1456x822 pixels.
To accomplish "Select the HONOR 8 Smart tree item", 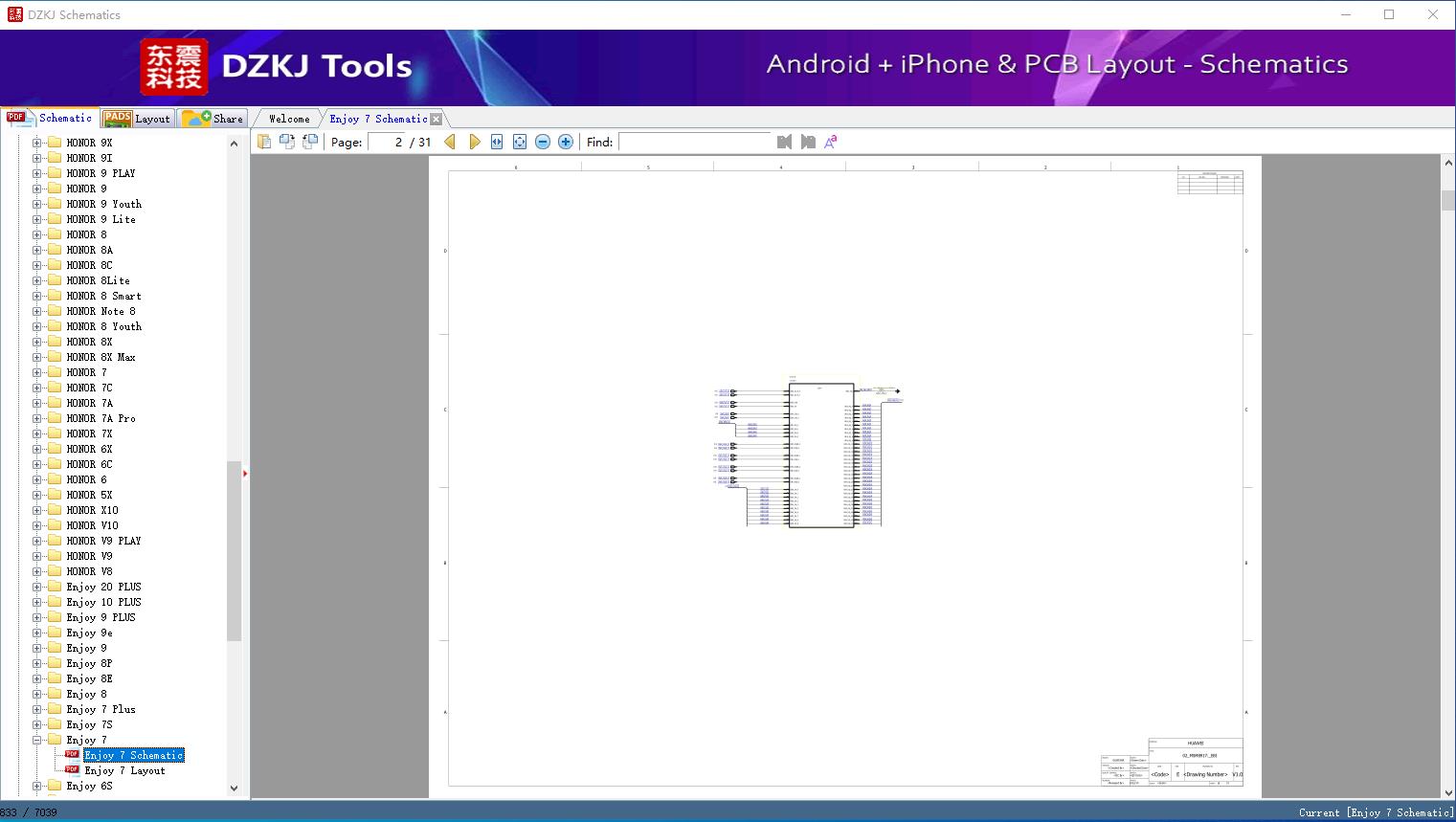I will (x=104, y=296).
